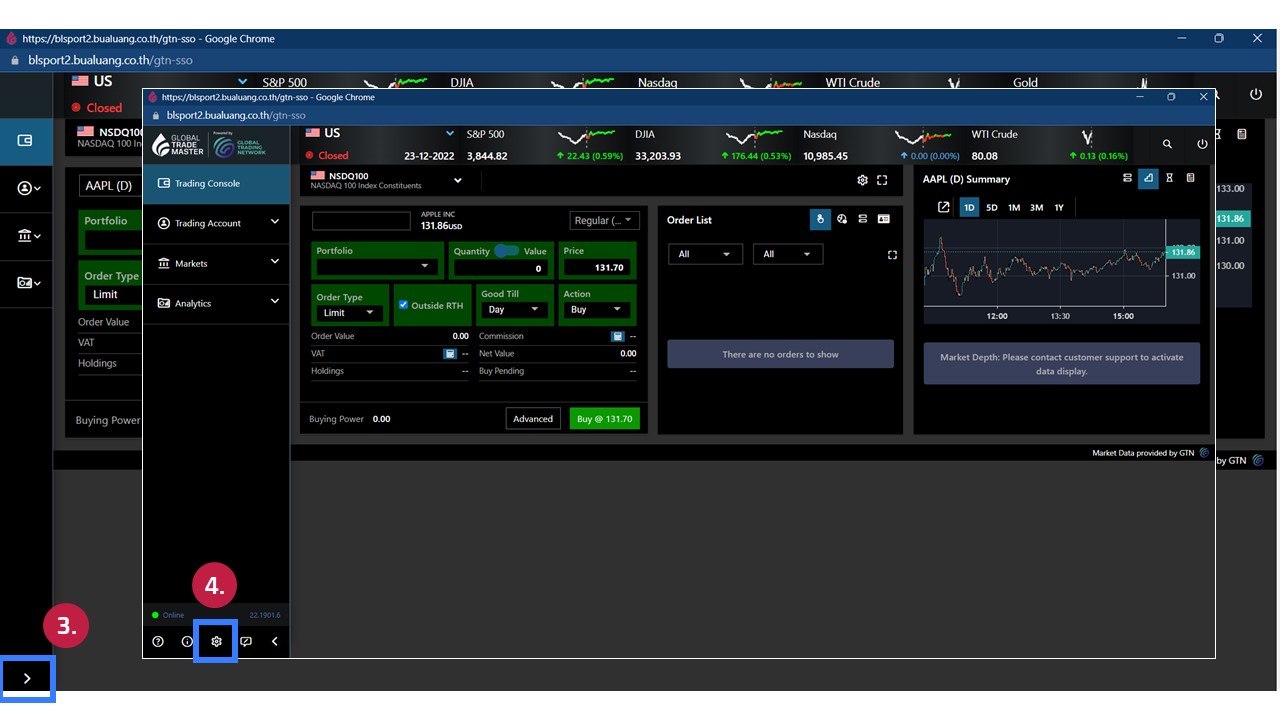Select the hand icon in Order List
This screenshot has height=720, width=1280.
[820, 219]
